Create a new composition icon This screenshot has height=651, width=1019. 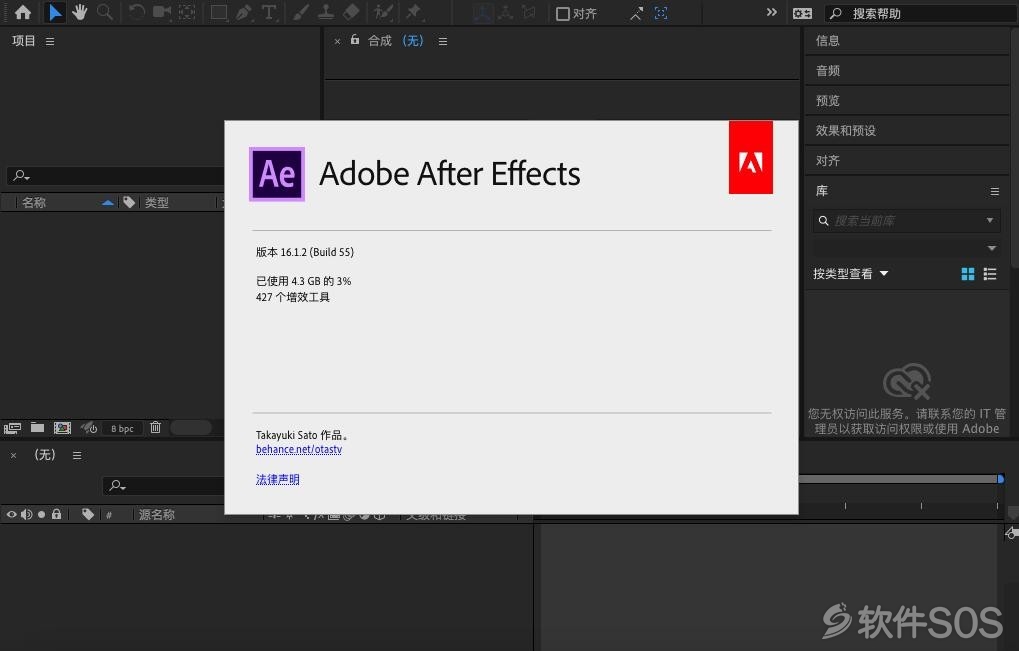[62, 428]
